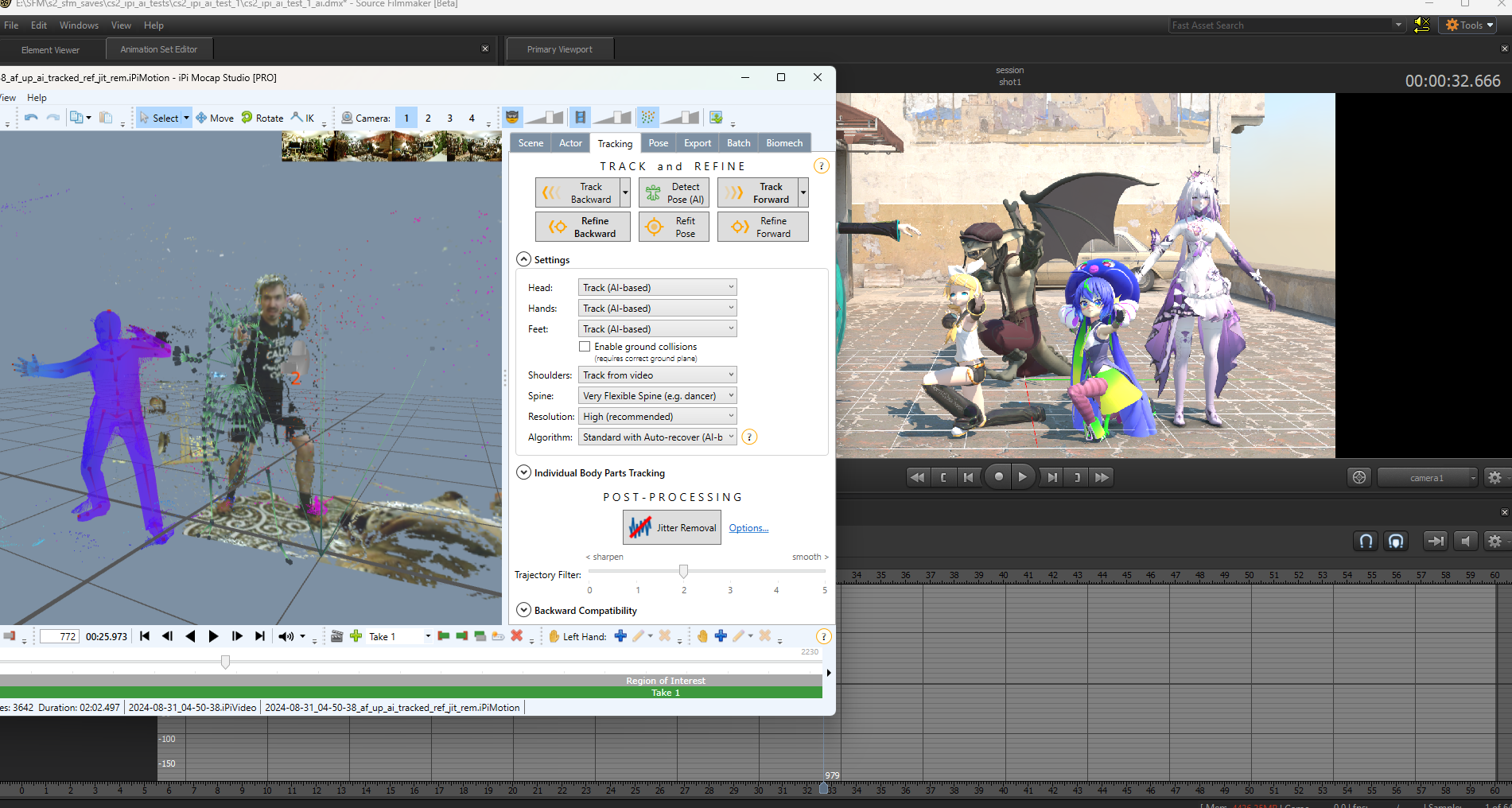Open the Batch tab
The height and width of the screenshot is (808, 1512).
(739, 143)
